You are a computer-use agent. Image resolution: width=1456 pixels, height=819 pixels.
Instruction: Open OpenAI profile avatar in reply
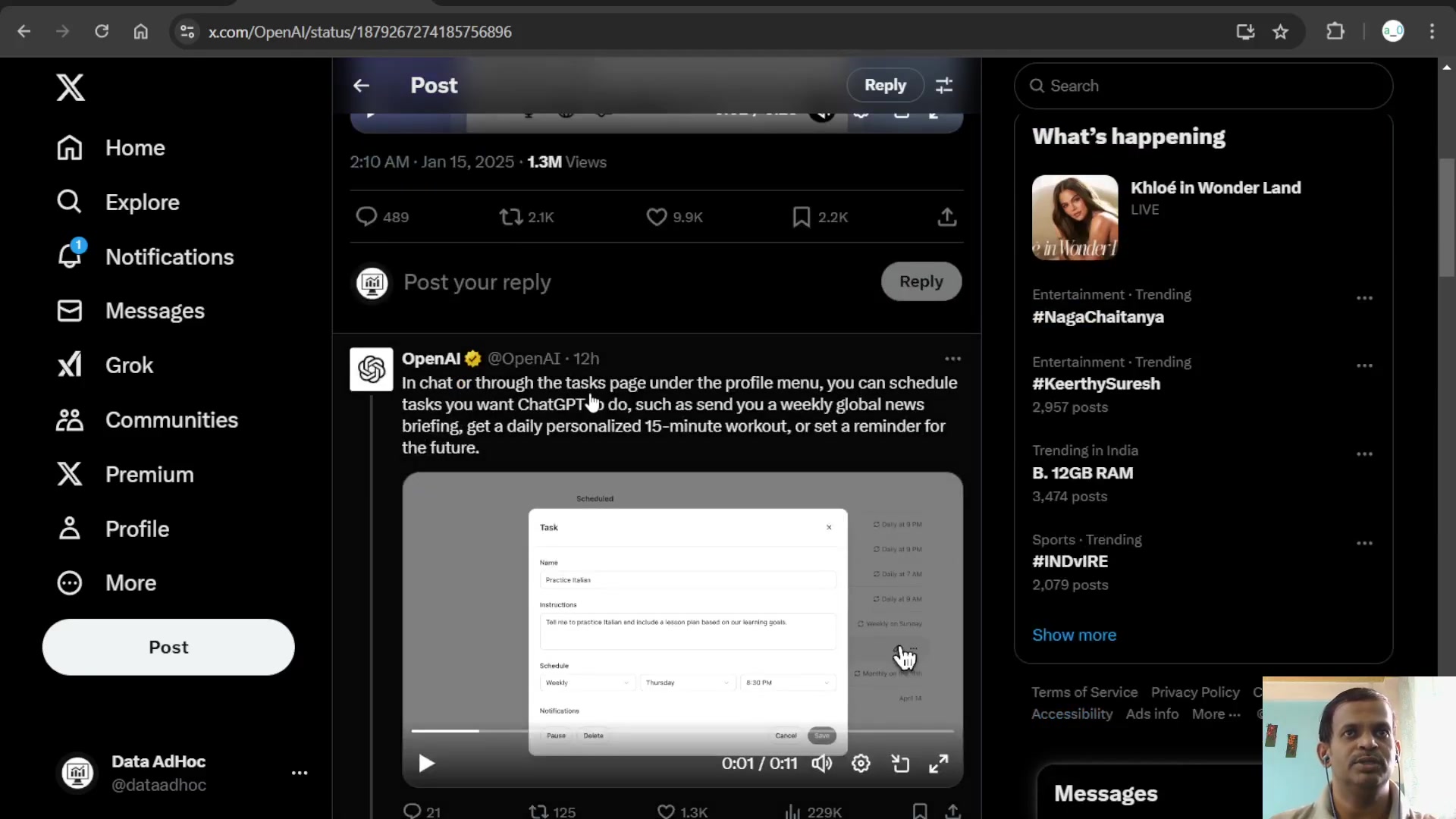(372, 369)
